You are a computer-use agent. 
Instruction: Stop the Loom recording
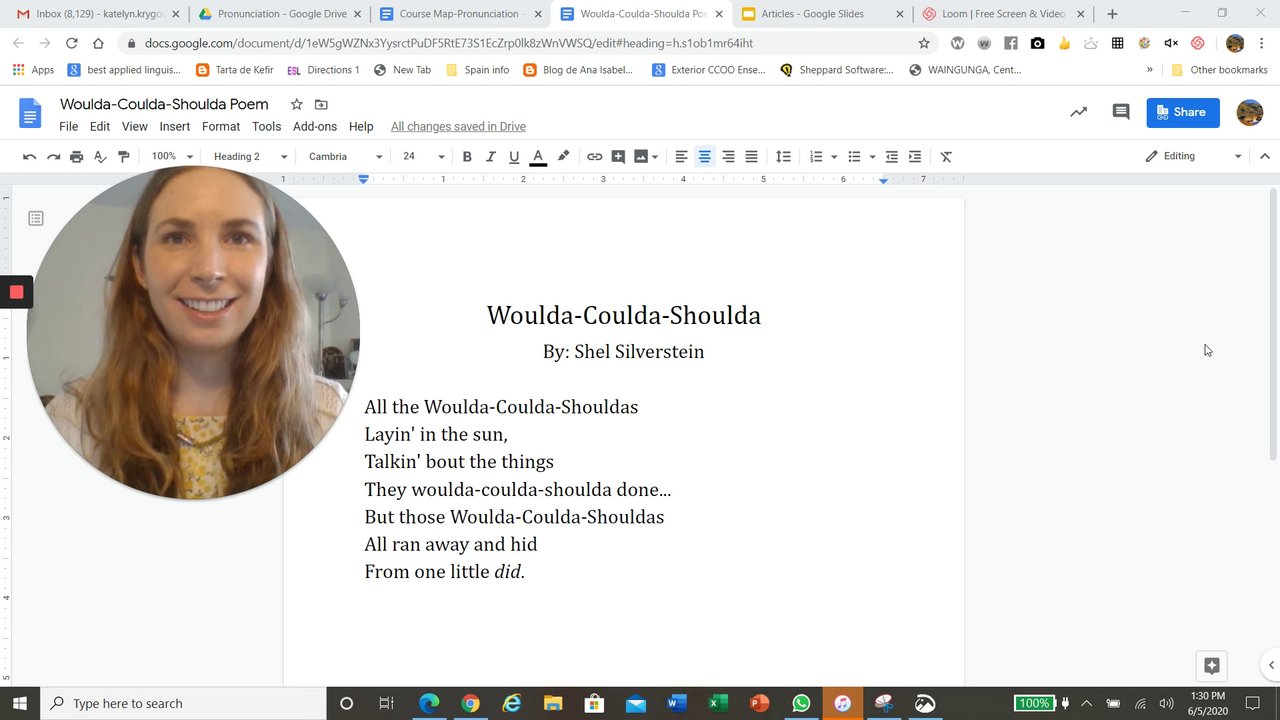coord(16,292)
